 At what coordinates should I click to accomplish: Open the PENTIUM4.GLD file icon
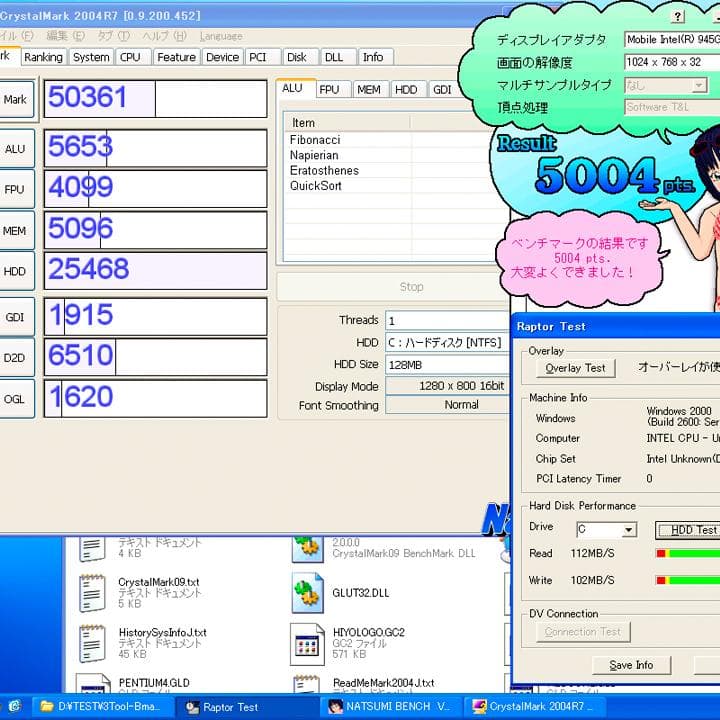click(x=93, y=683)
